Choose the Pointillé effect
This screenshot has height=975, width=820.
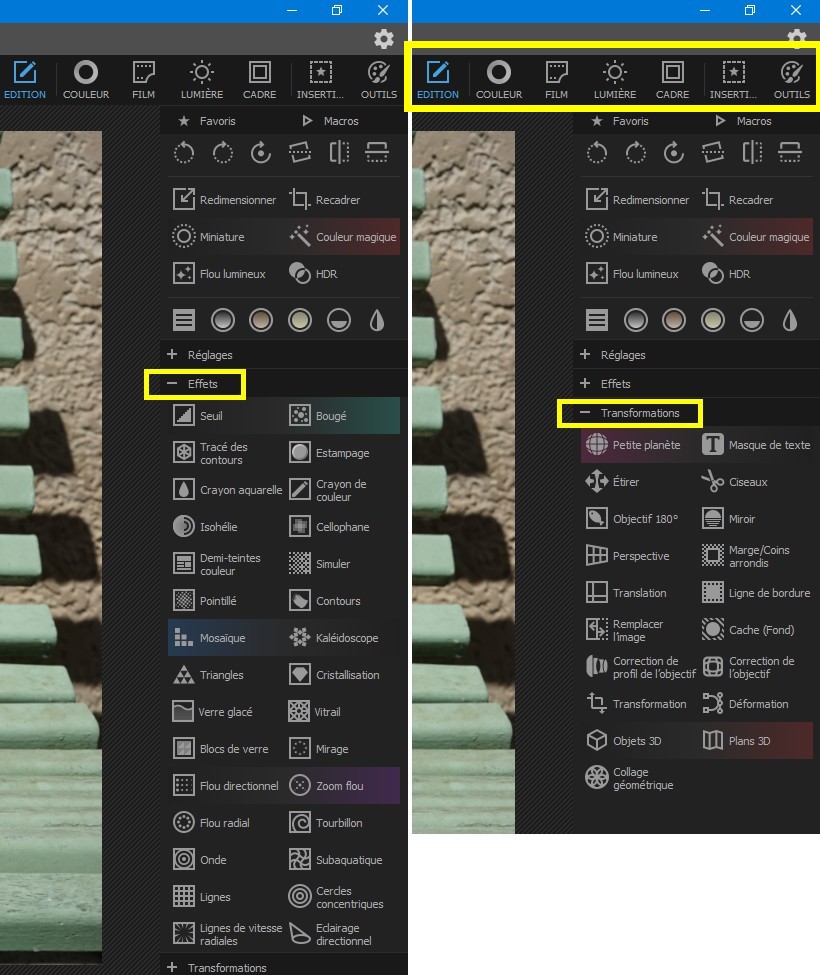click(x=204, y=601)
